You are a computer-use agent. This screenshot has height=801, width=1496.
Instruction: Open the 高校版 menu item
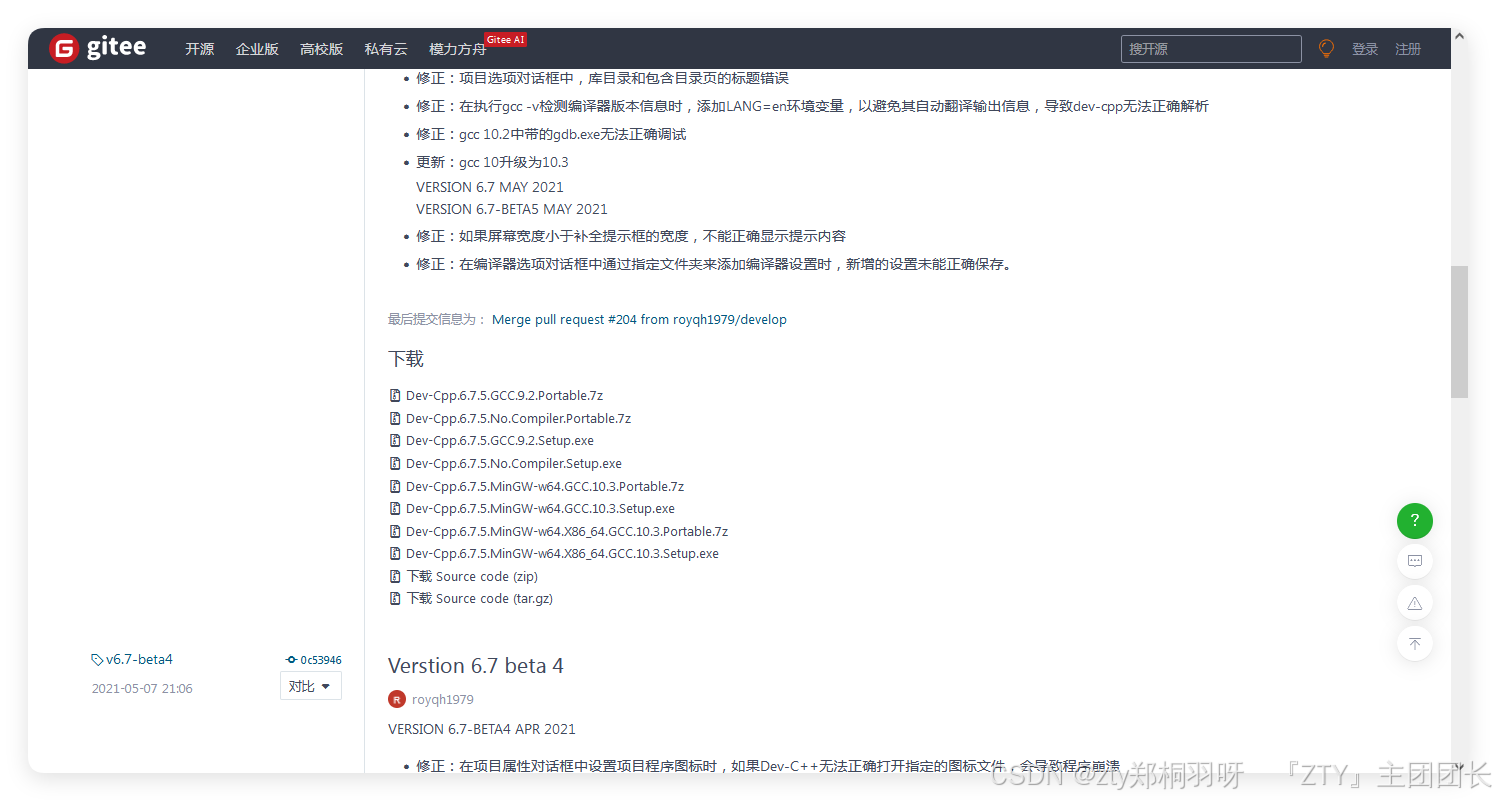[x=321, y=49]
